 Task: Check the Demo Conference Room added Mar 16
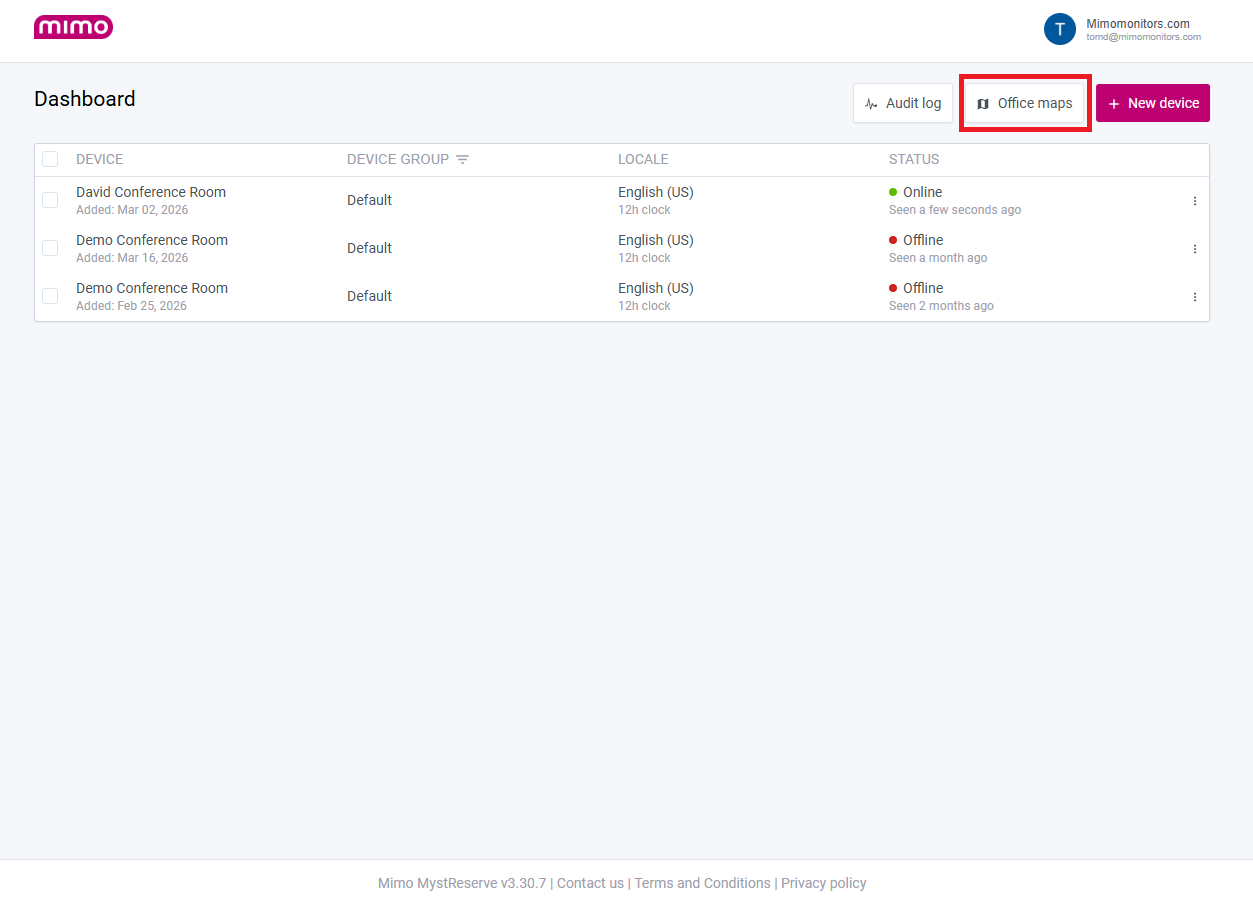point(50,248)
